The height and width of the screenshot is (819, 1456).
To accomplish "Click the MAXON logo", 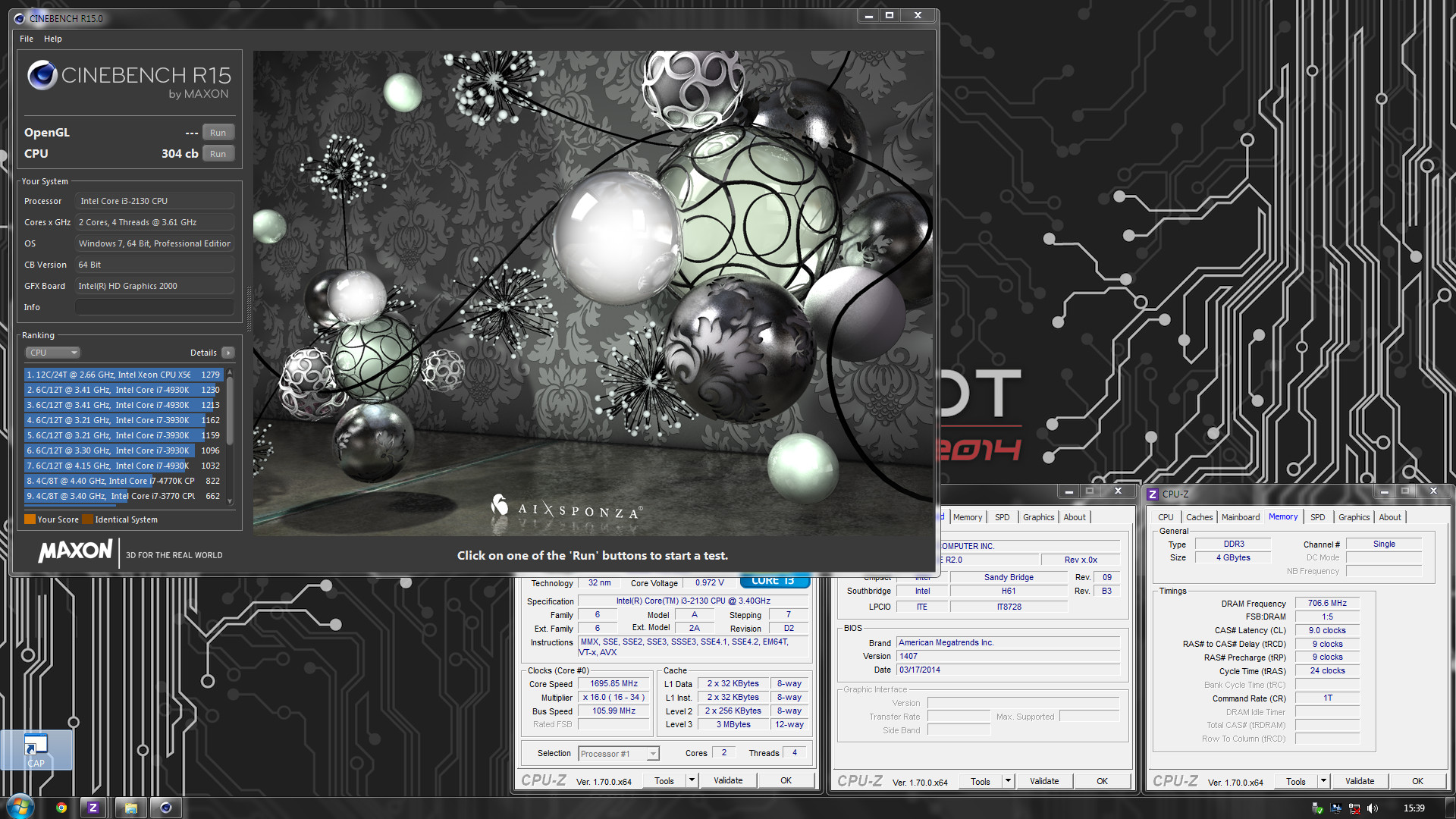I will [x=76, y=551].
